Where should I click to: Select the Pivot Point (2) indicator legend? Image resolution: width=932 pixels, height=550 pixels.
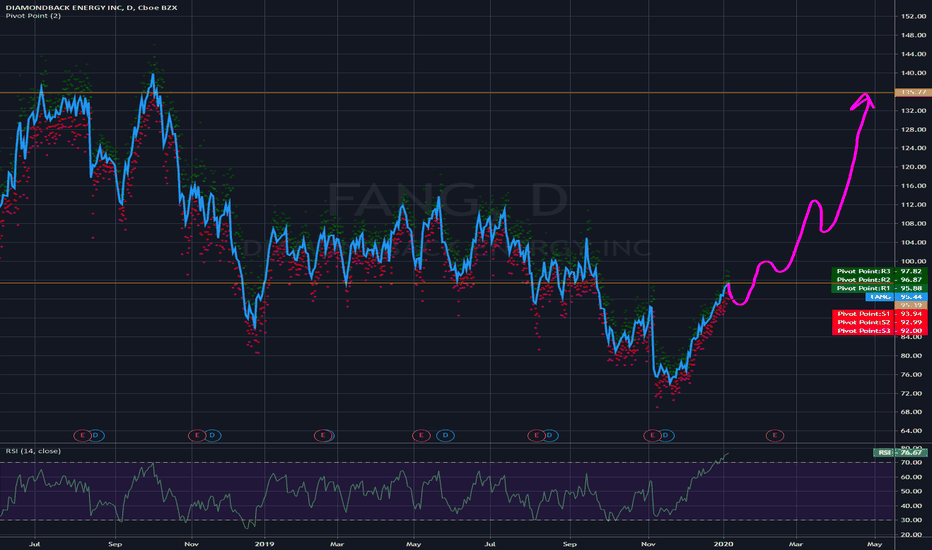(x=33, y=15)
